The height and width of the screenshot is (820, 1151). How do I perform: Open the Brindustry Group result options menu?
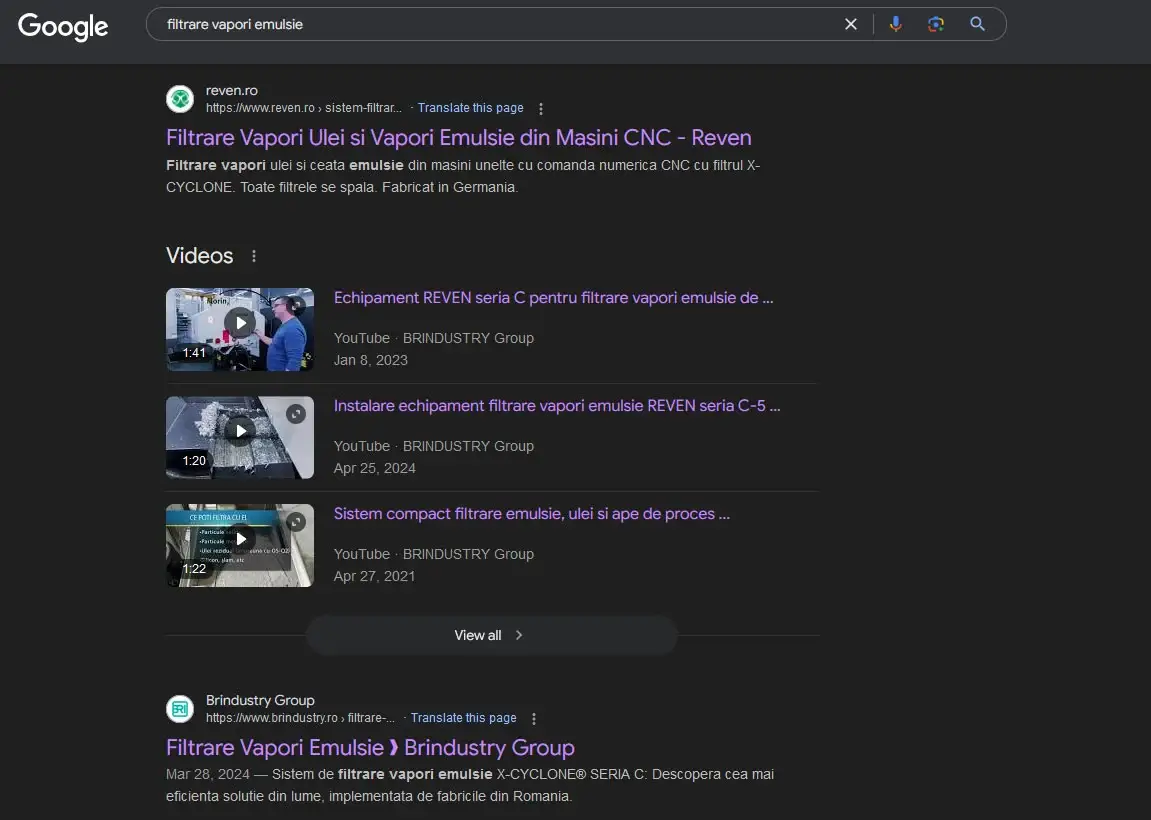click(534, 719)
